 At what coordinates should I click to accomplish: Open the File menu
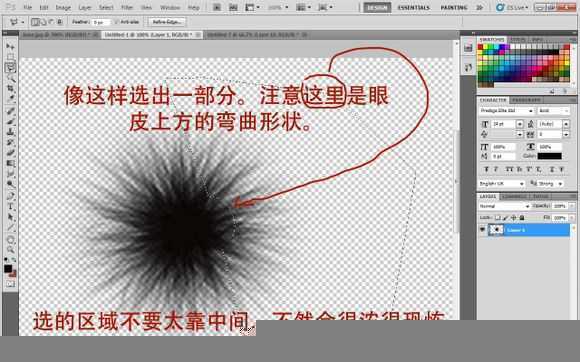(27, 7)
